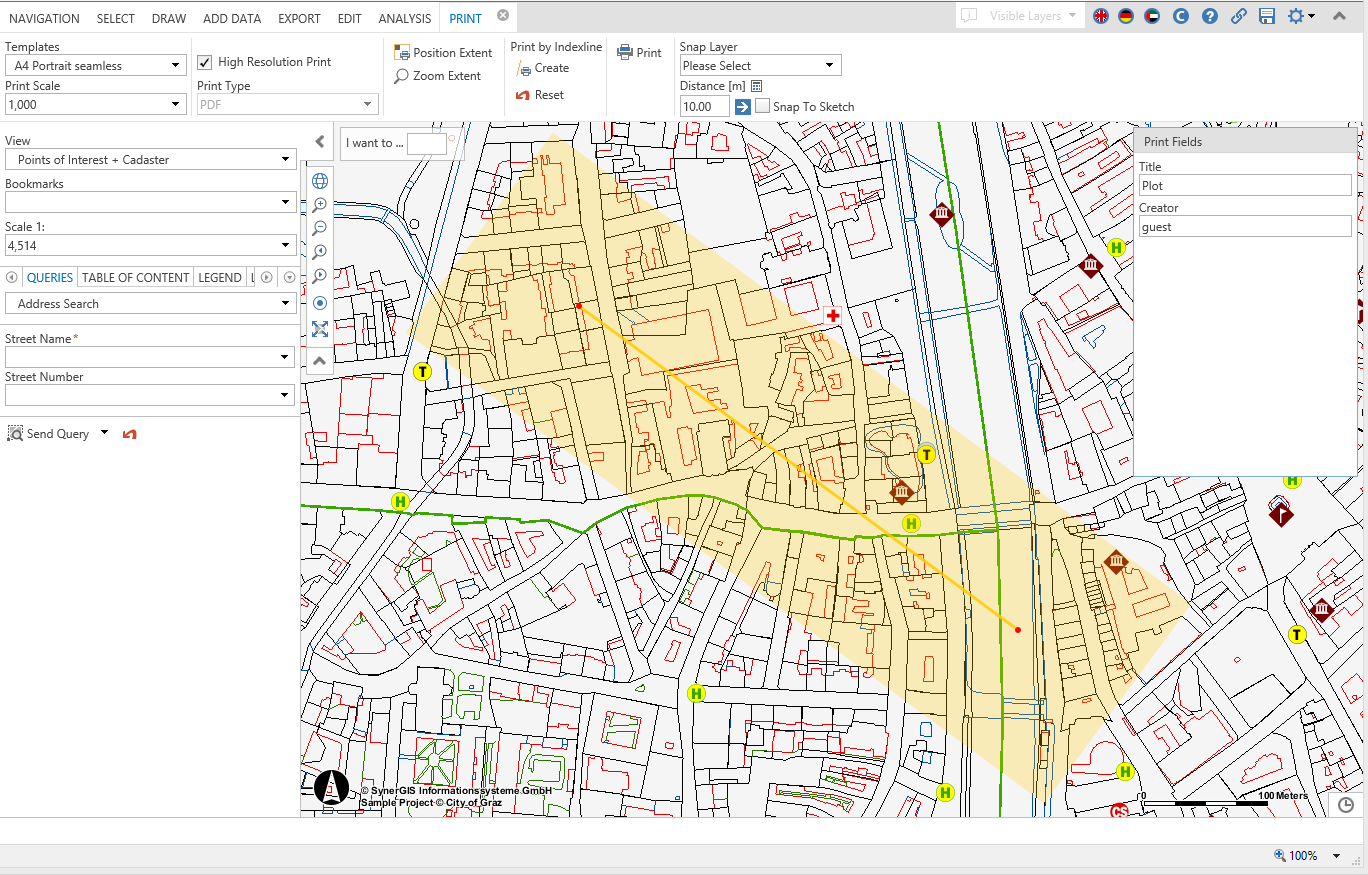Click the zoom in magnifier on map toolbar

coord(320,205)
